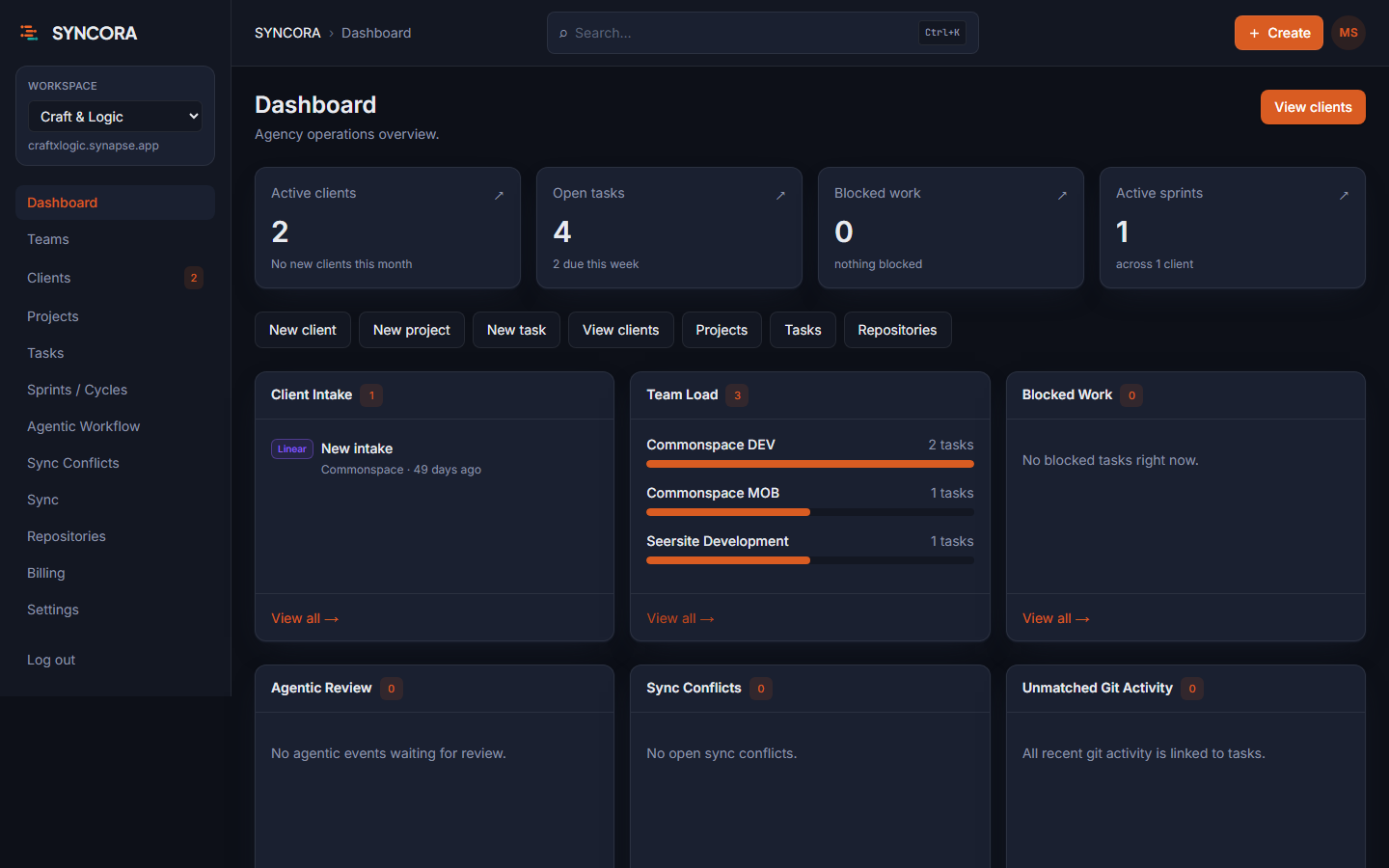The height and width of the screenshot is (868, 1389).
Task: Click the SYNCORA breadcrumb link
Action: pos(287,33)
